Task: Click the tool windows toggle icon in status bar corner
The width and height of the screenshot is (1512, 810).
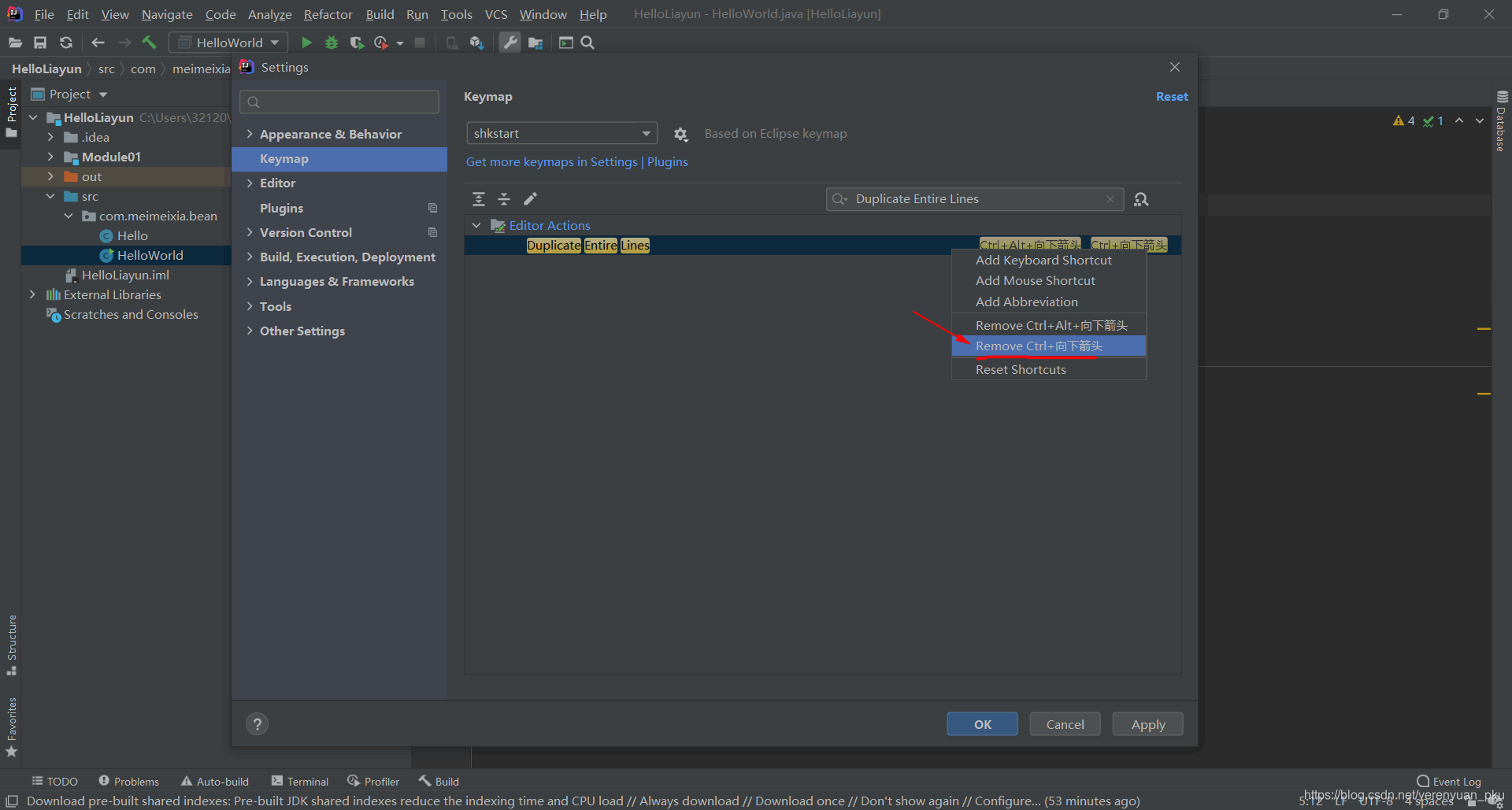Action: coord(12,801)
